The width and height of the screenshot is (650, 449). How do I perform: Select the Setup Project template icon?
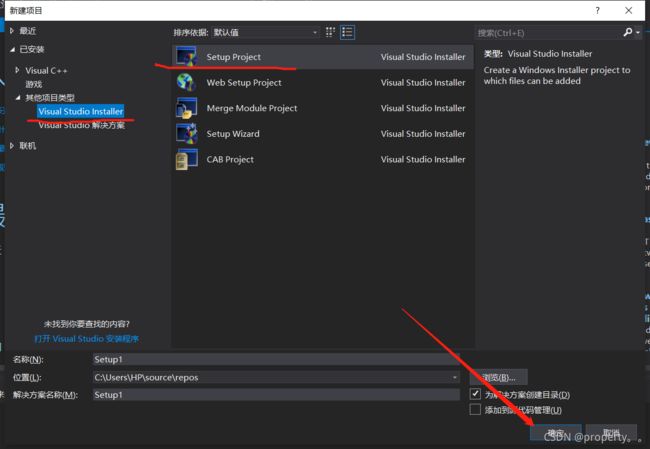click(186, 57)
